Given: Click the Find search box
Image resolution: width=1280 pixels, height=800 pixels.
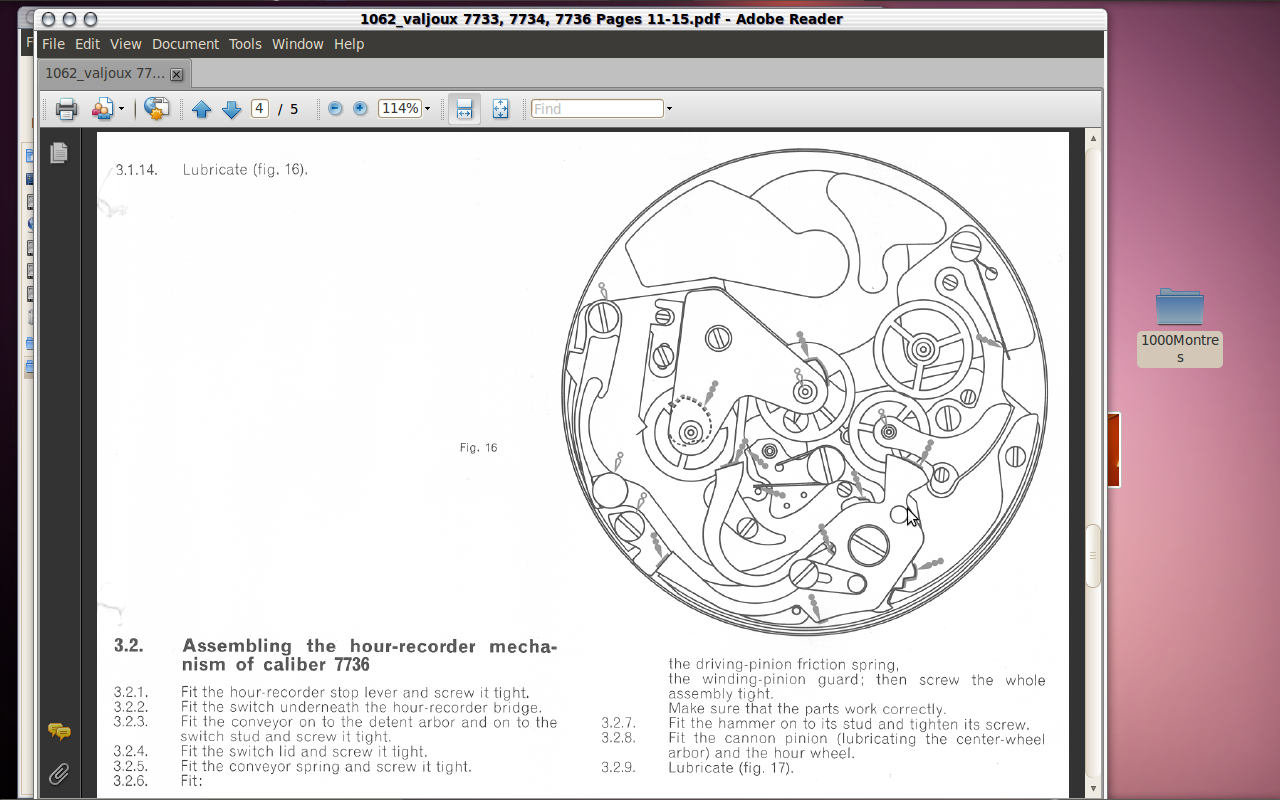Looking at the screenshot, I should [x=597, y=108].
